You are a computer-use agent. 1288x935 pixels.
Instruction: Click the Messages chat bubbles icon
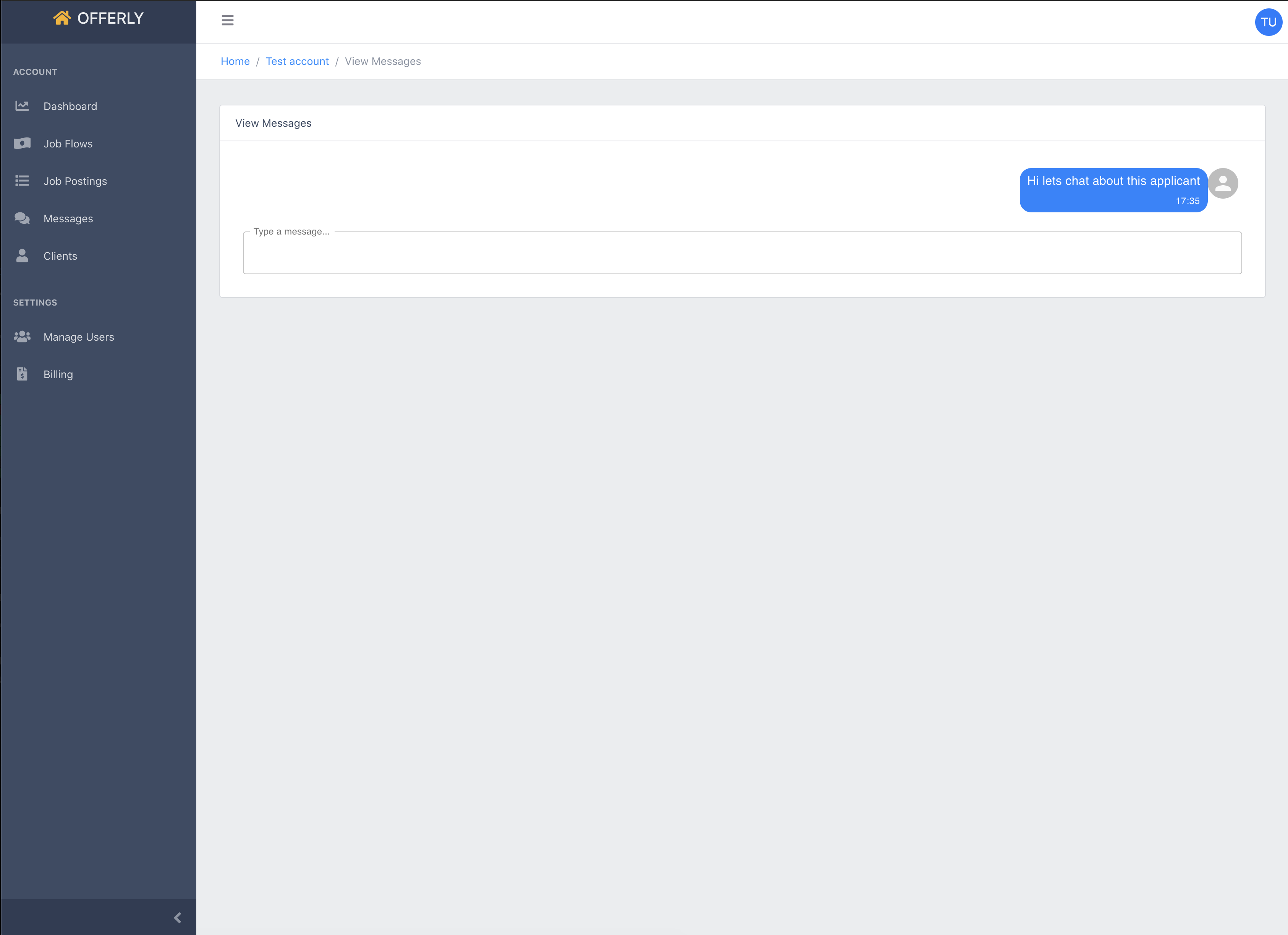[22, 218]
